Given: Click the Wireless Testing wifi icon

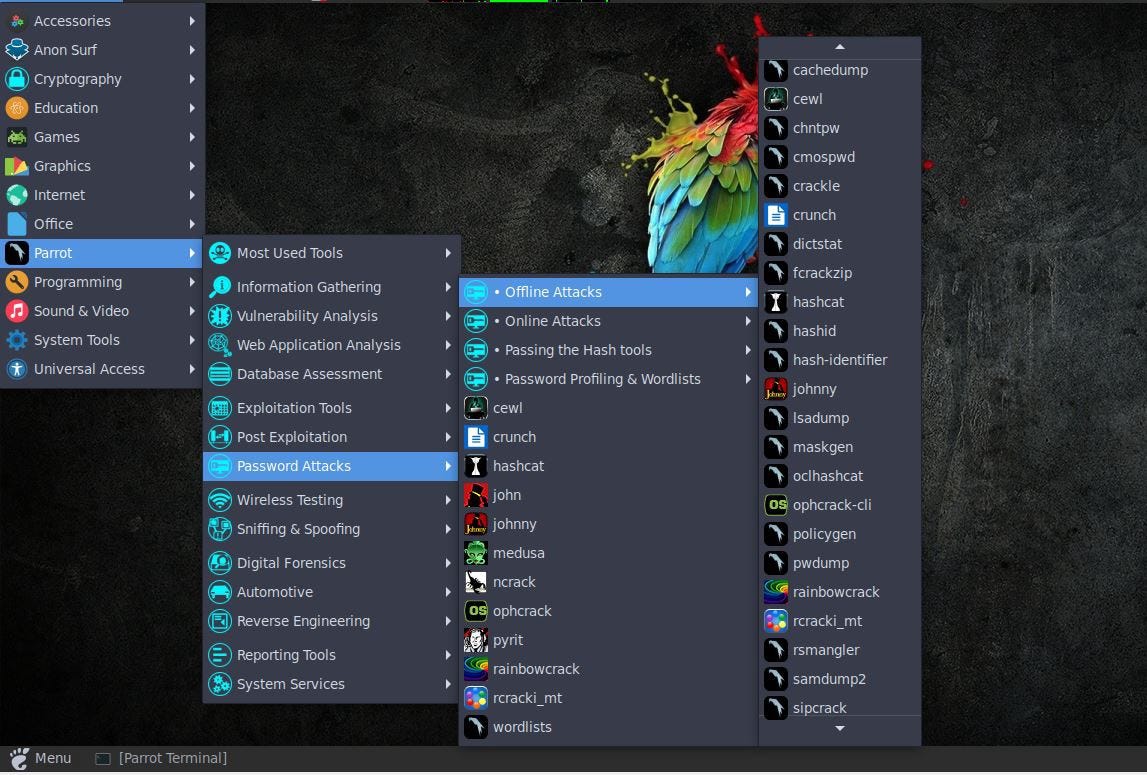Looking at the screenshot, I should click(x=219, y=500).
